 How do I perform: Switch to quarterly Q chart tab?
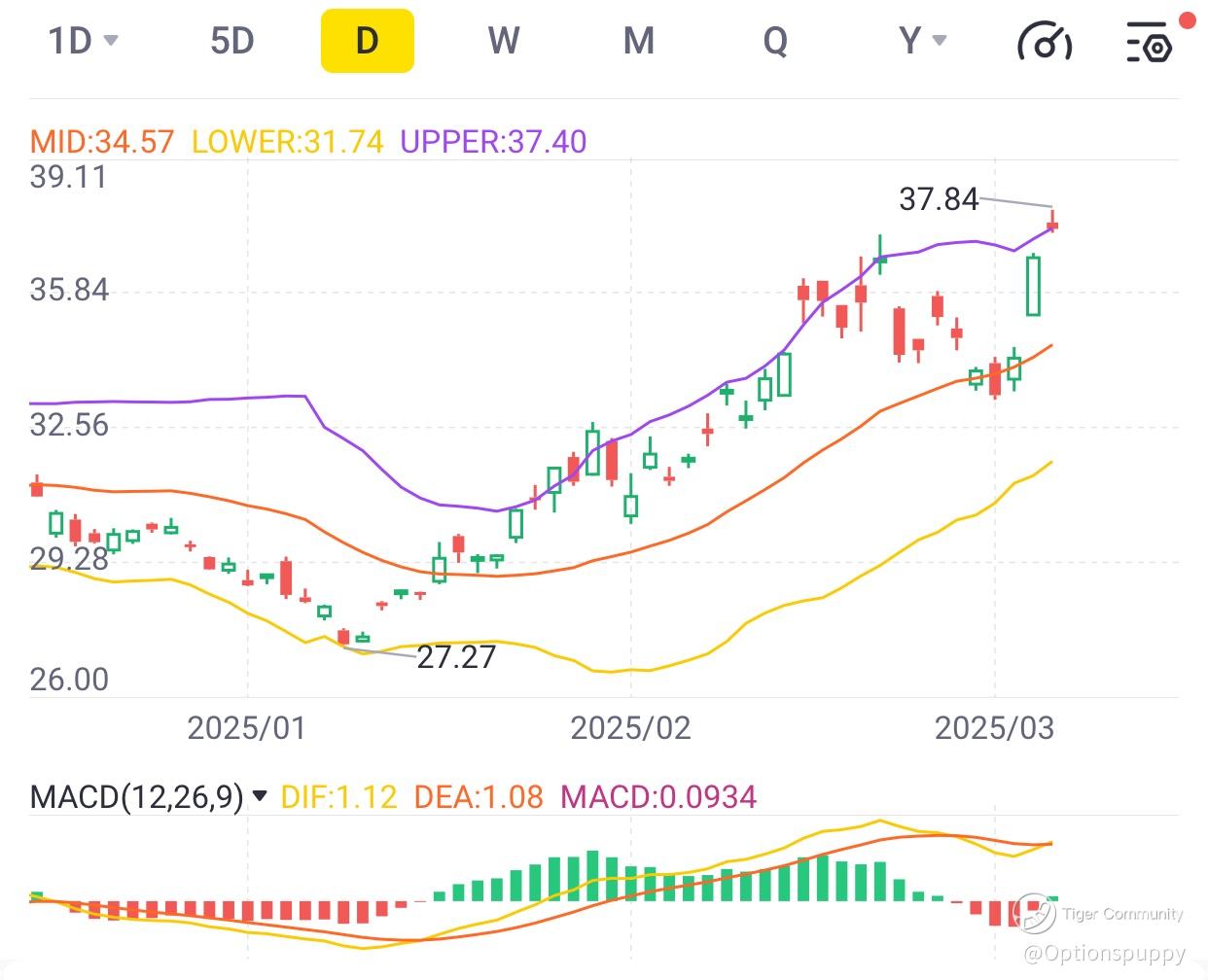pos(774,41)
